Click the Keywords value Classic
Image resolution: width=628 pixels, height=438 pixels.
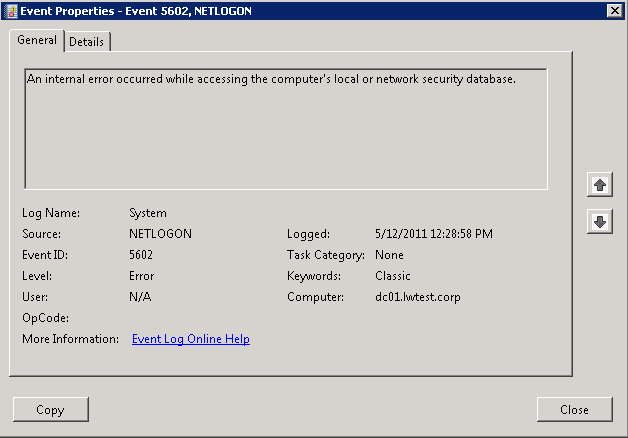(392, 276)
